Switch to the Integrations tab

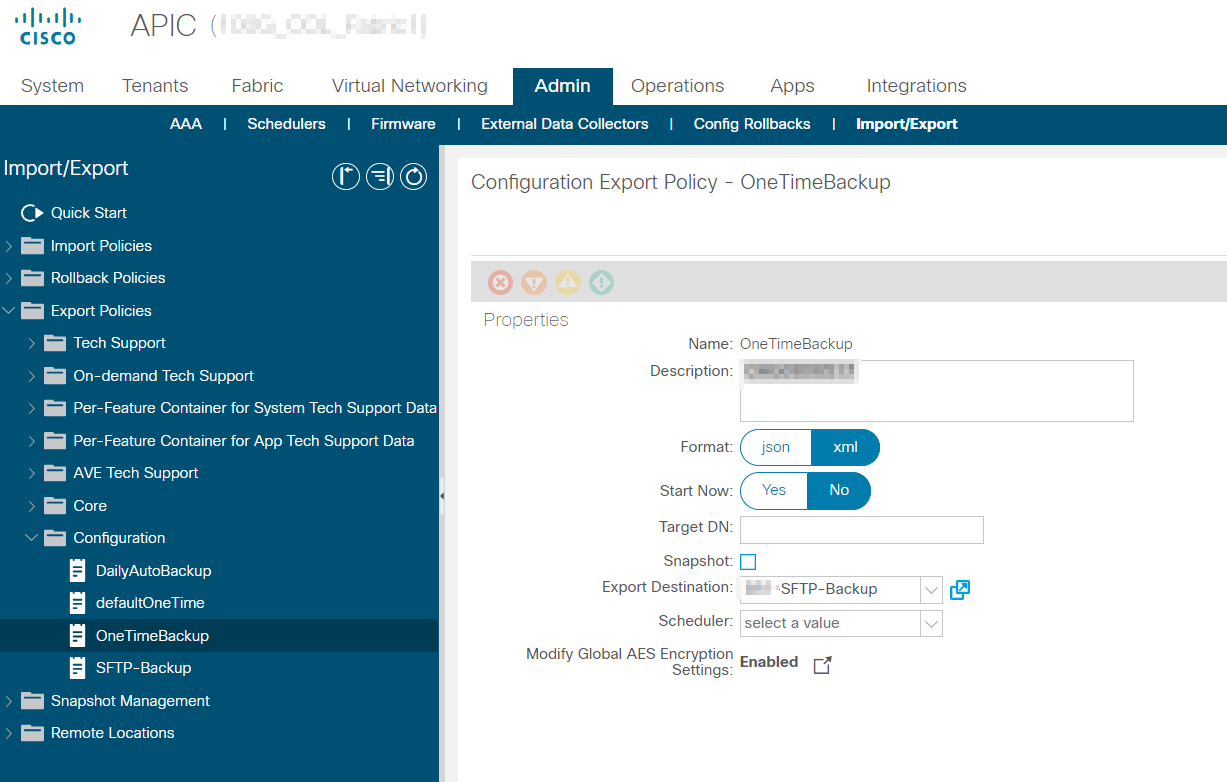pyautogui.click(x=916, y=86)
